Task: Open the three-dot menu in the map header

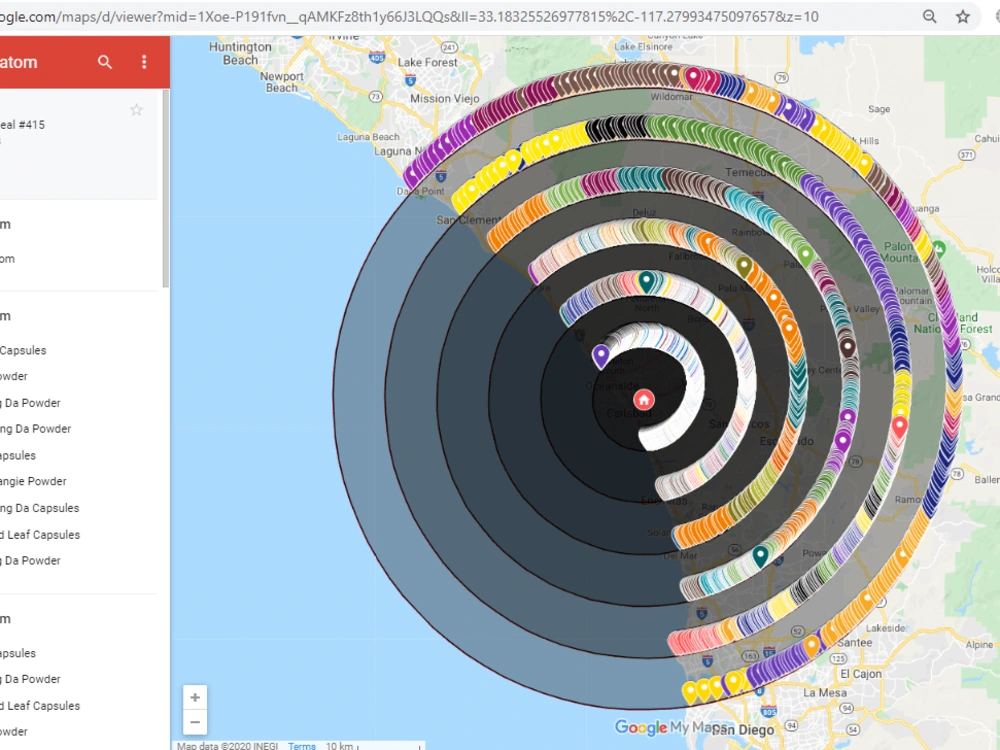Action: (144, 62)
